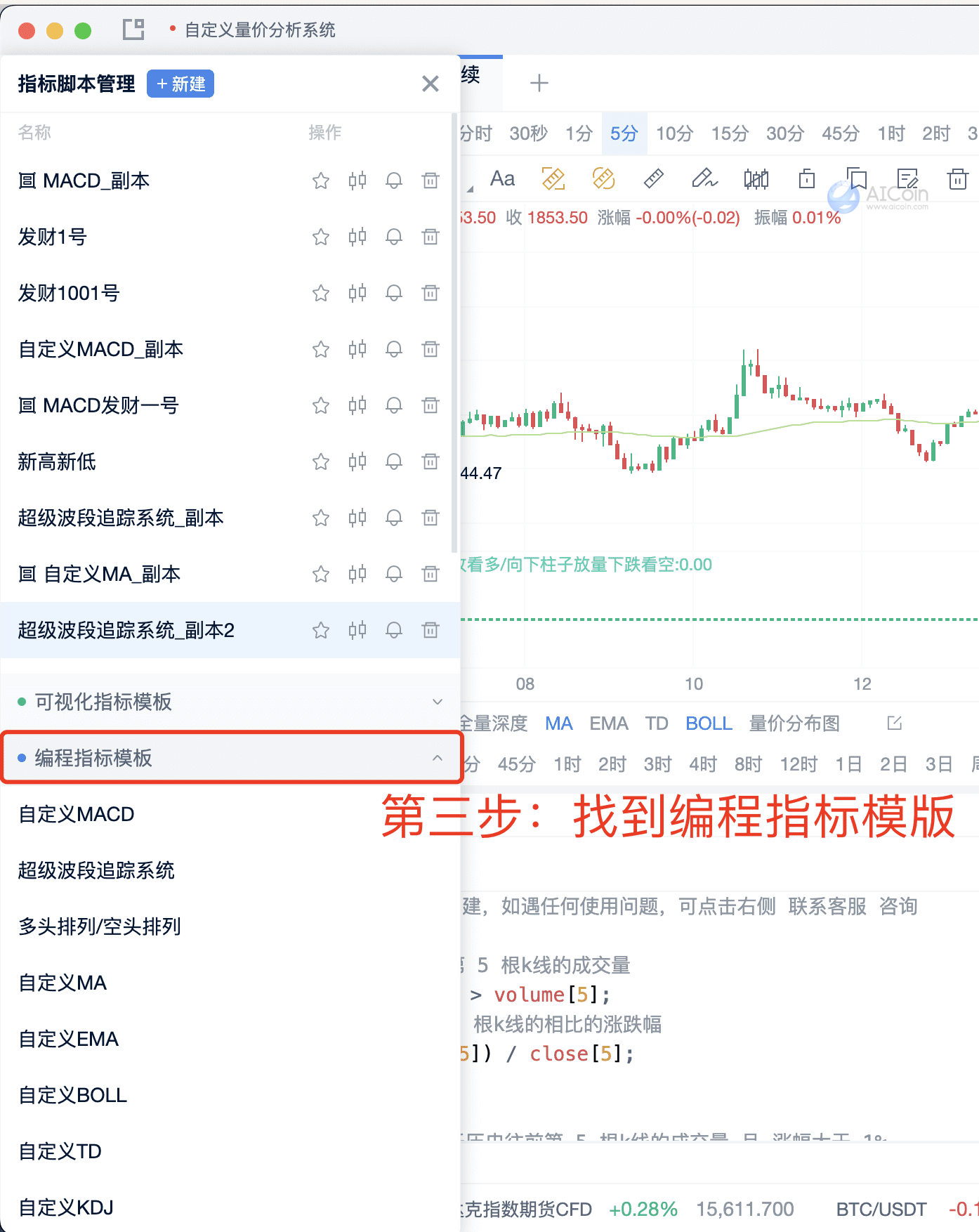This screenshot has height=1232, width=979.
Task: Delete 超级波段追踪系统_副本2 with trash icon
Action: click(x=431, y=630)
